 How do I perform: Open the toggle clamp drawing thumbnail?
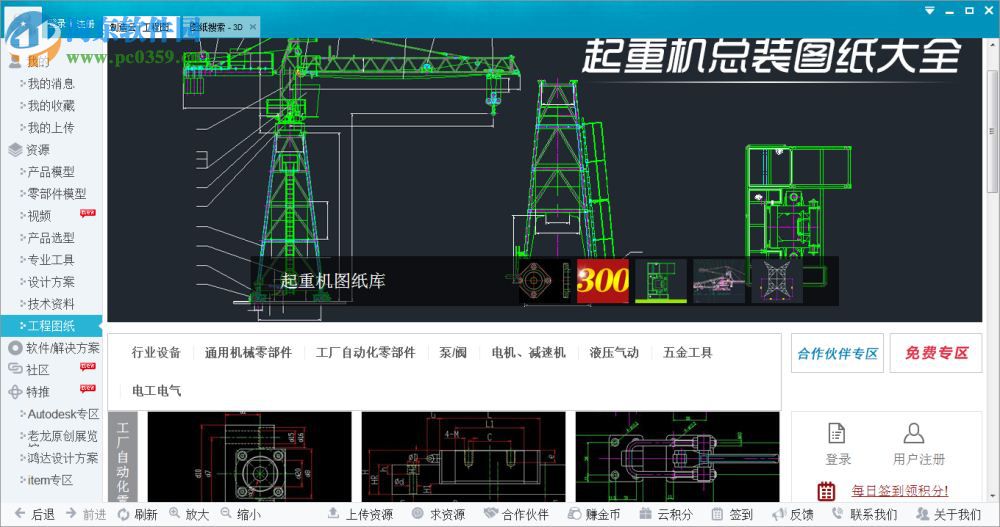[x=677, y=456]
